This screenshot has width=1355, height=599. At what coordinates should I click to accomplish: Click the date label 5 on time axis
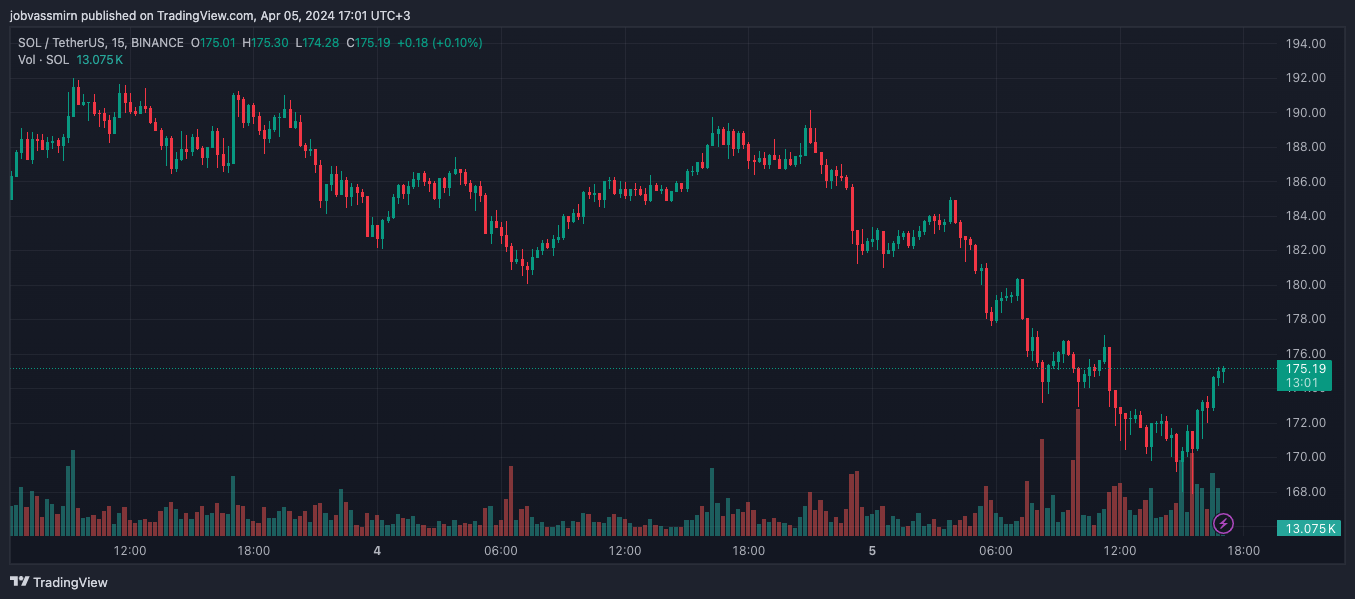click(872, 551)
